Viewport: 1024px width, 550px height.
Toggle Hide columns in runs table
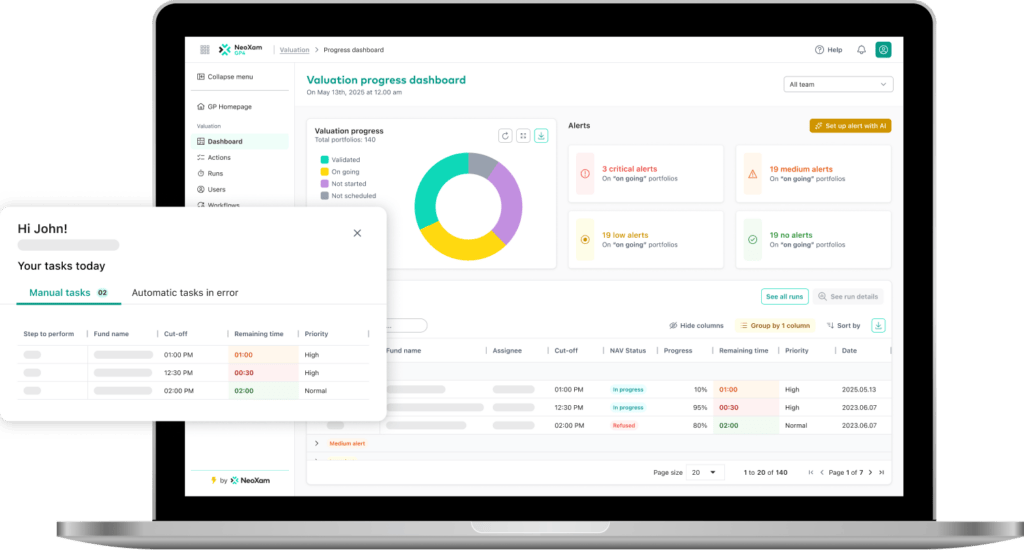click(x=696, y=326)
